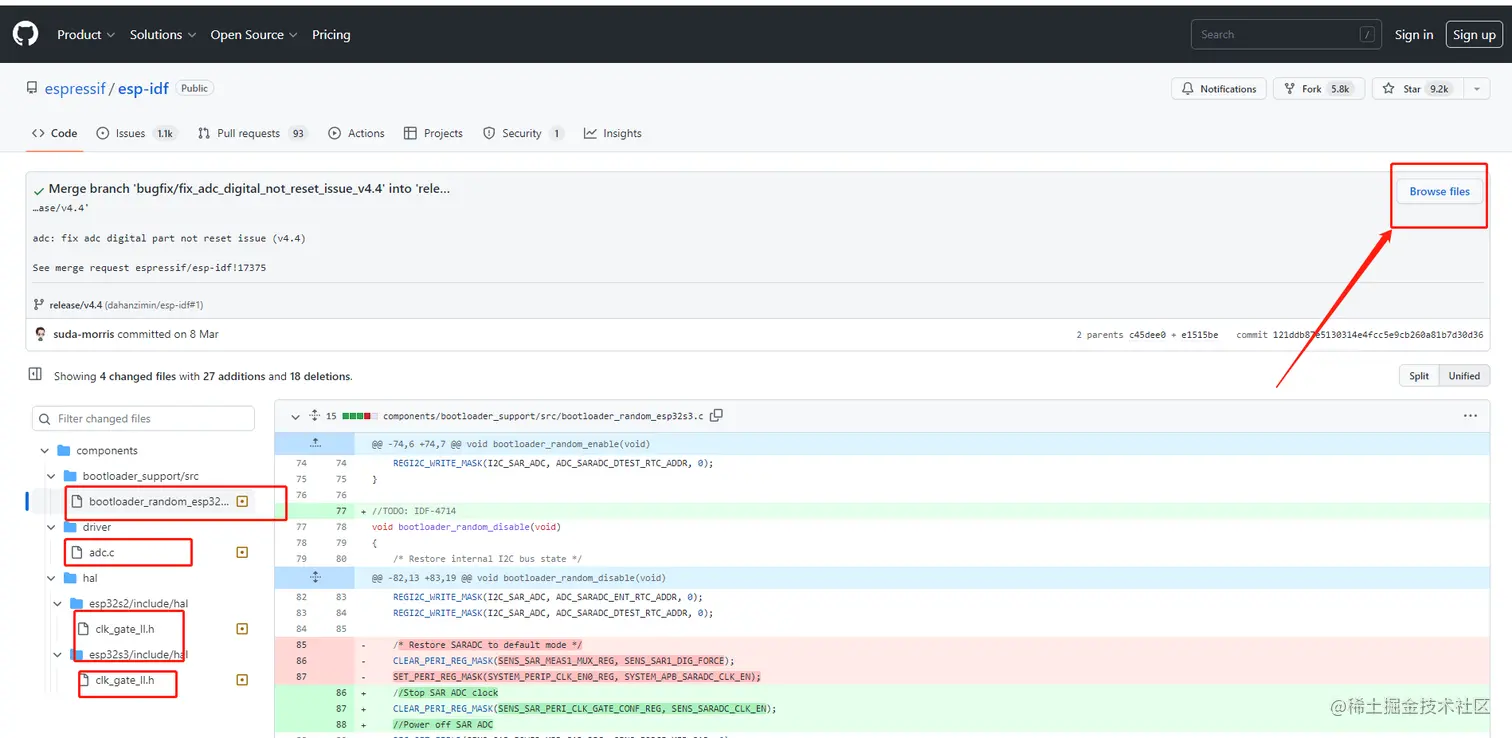Open the esp-idf repository link
The height and width of the screenshot is (738, 1512).
[143, 89]
